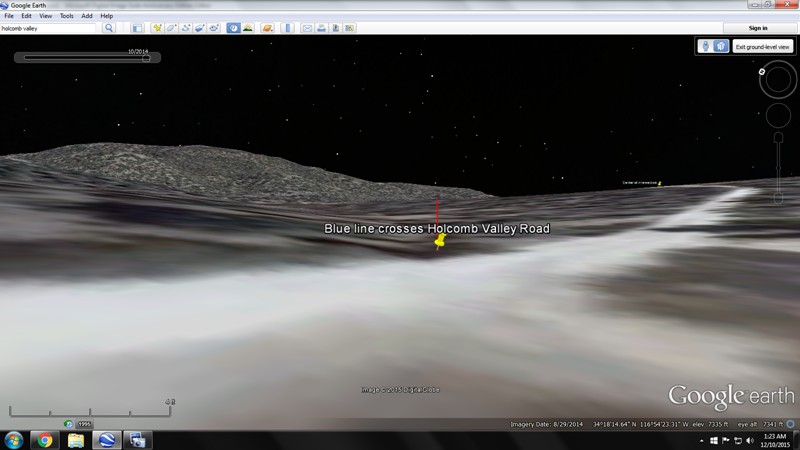
Task: Open the Add menu
Action: tap(87, 16)
